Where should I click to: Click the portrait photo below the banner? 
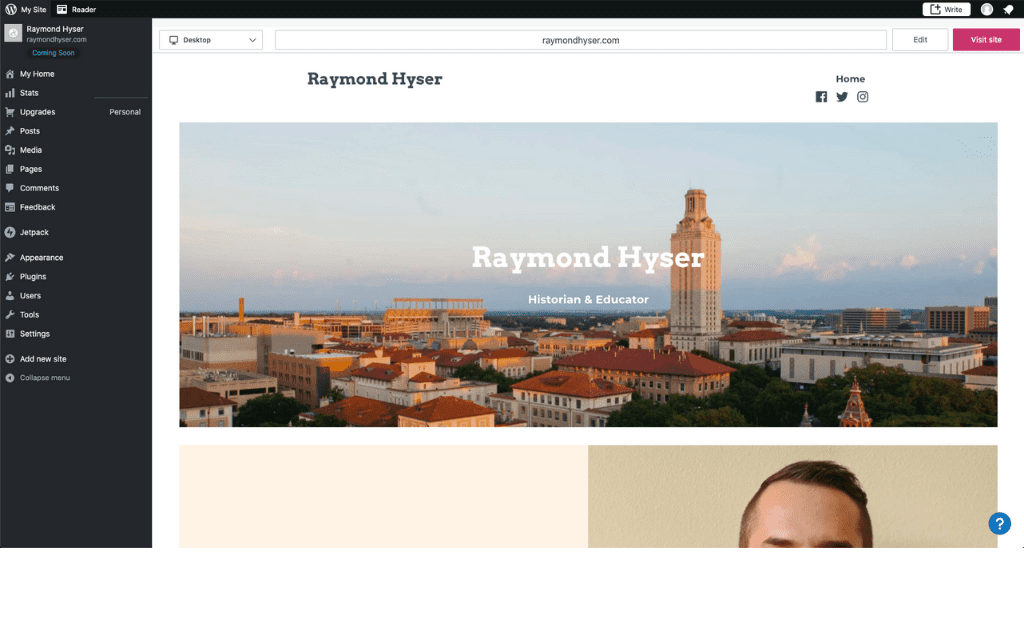click(x=792, y=496)
